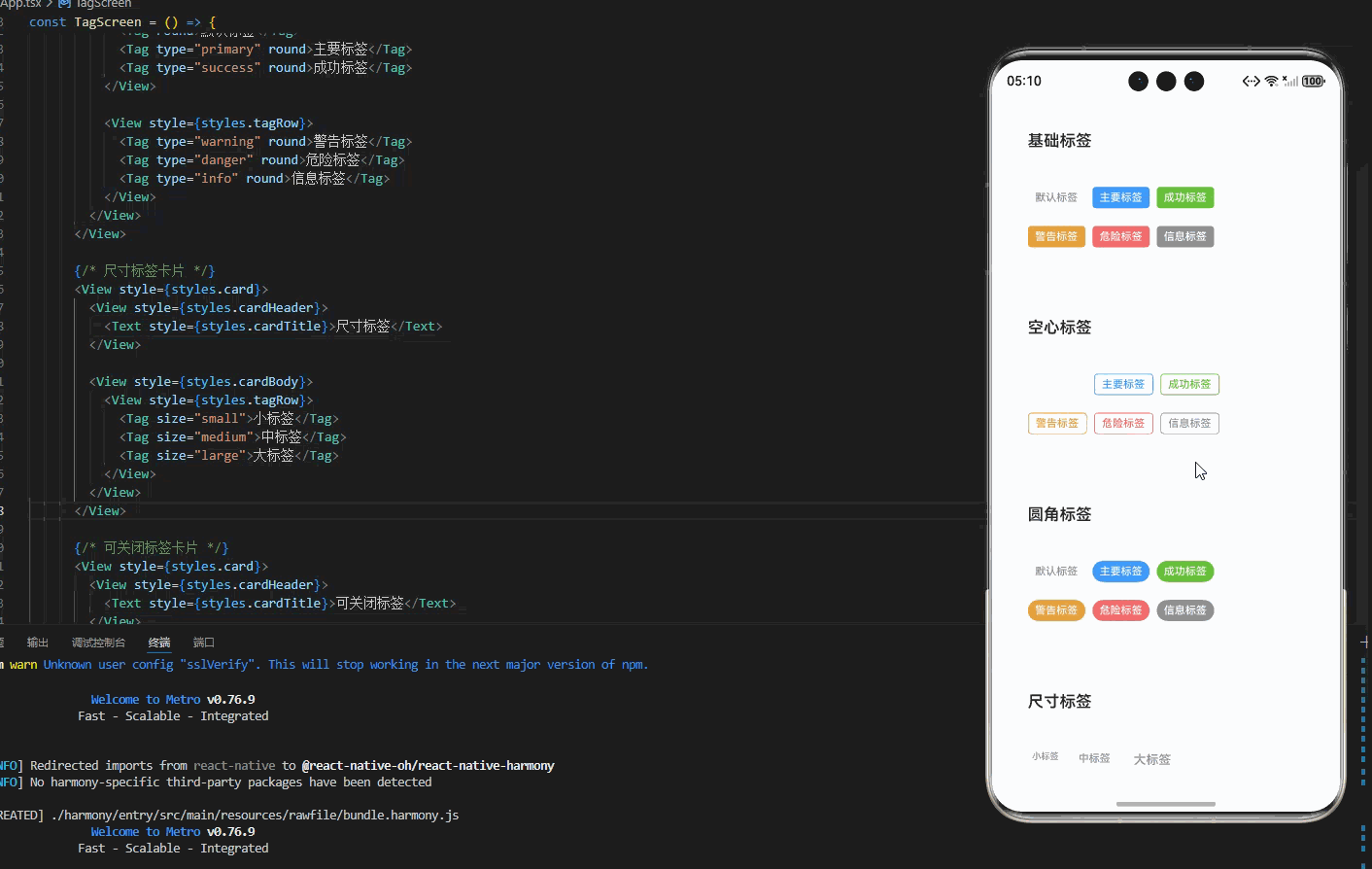
Task: Tap the outlined green 成功标签 under 空心标签
Action: point(1189,384)
